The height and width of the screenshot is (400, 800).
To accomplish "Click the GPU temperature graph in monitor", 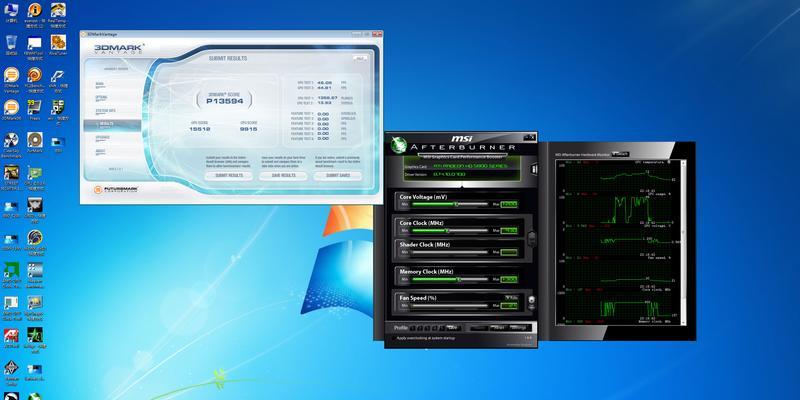I will 618,176.
